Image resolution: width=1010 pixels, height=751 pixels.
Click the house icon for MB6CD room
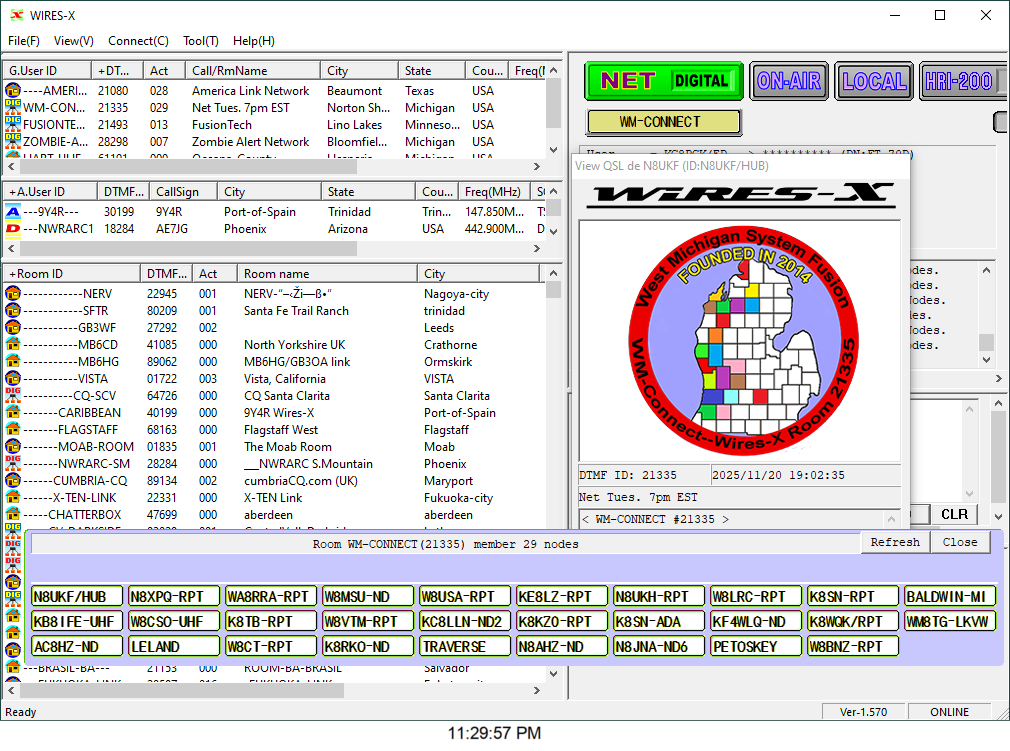click(13, 345)
